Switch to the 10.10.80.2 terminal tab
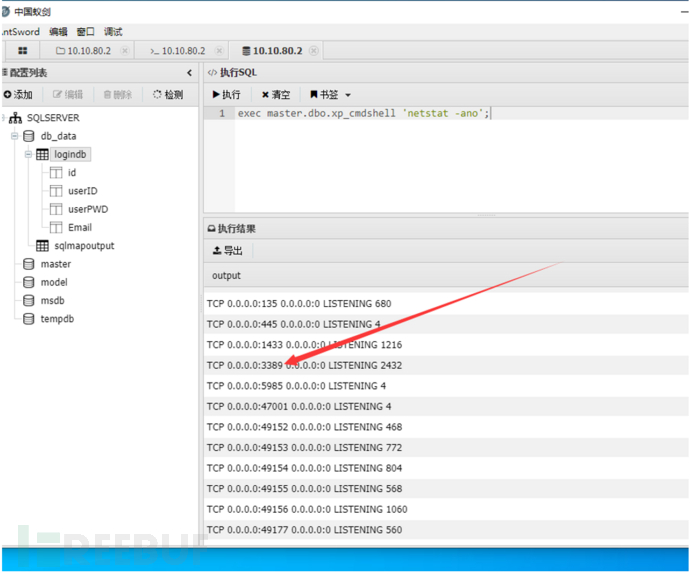Image resolution: width=690 pixels, height=574 pixels. 177,51
